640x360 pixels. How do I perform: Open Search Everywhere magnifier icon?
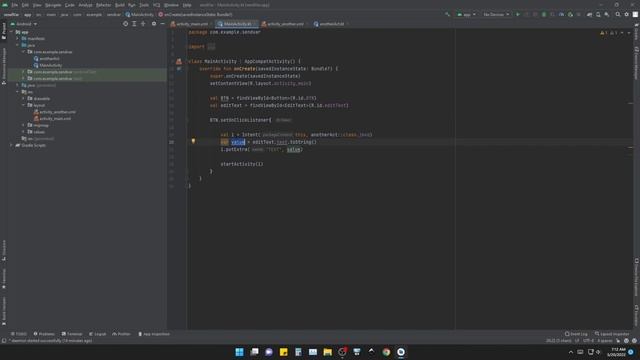point(618,15)
